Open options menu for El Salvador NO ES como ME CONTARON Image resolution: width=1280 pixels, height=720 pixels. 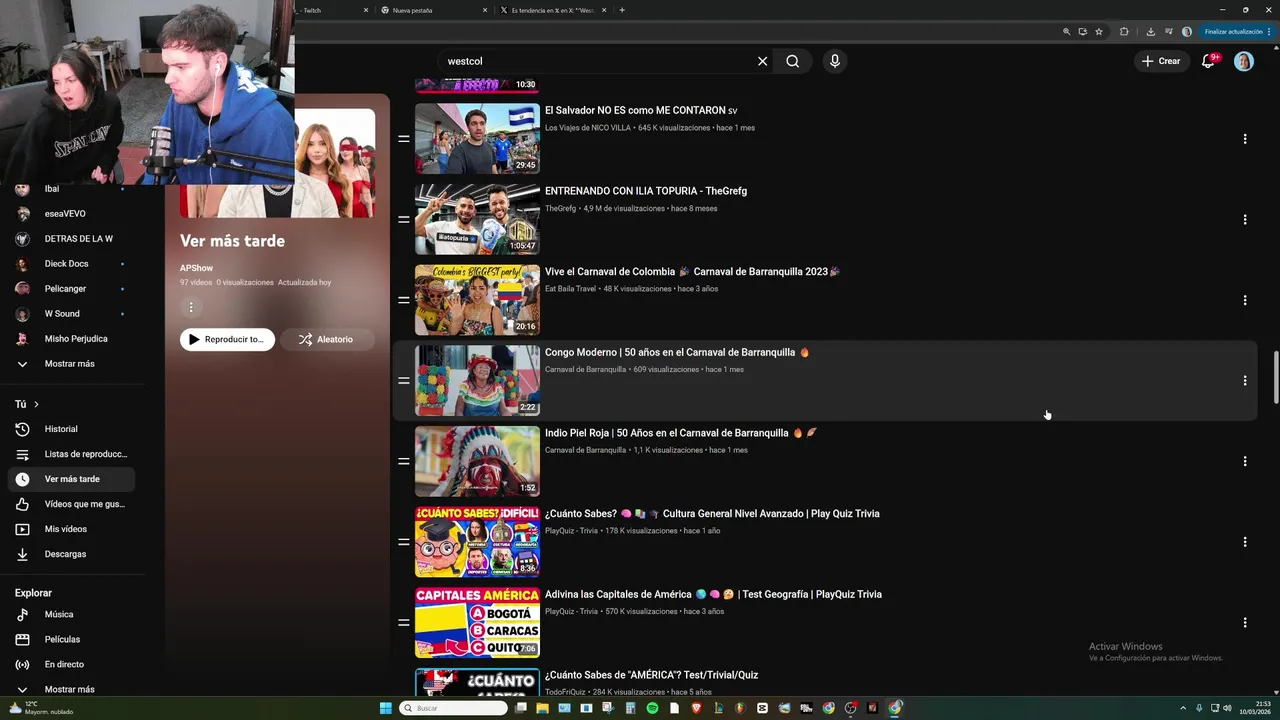(x=1245, y=139)
